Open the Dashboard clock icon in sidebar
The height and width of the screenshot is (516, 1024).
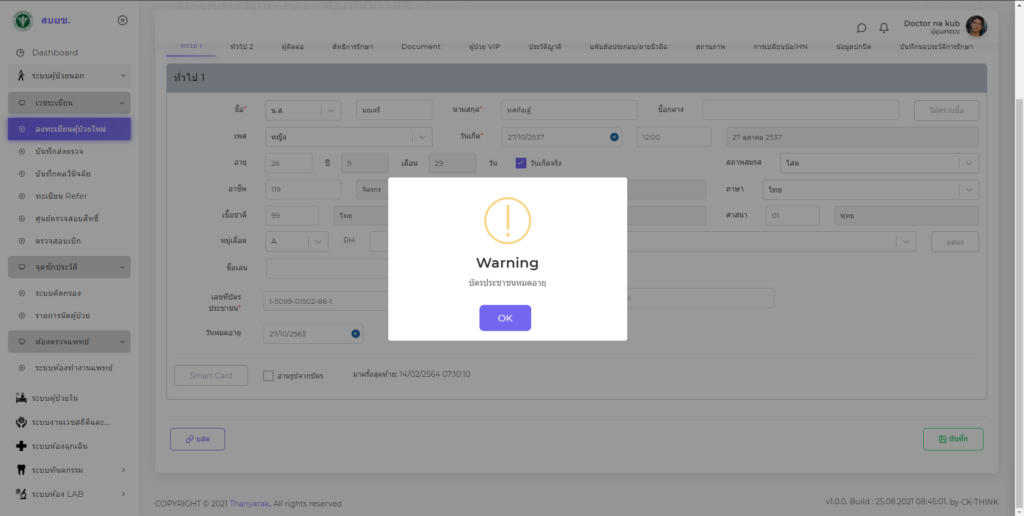coord(21,53)
